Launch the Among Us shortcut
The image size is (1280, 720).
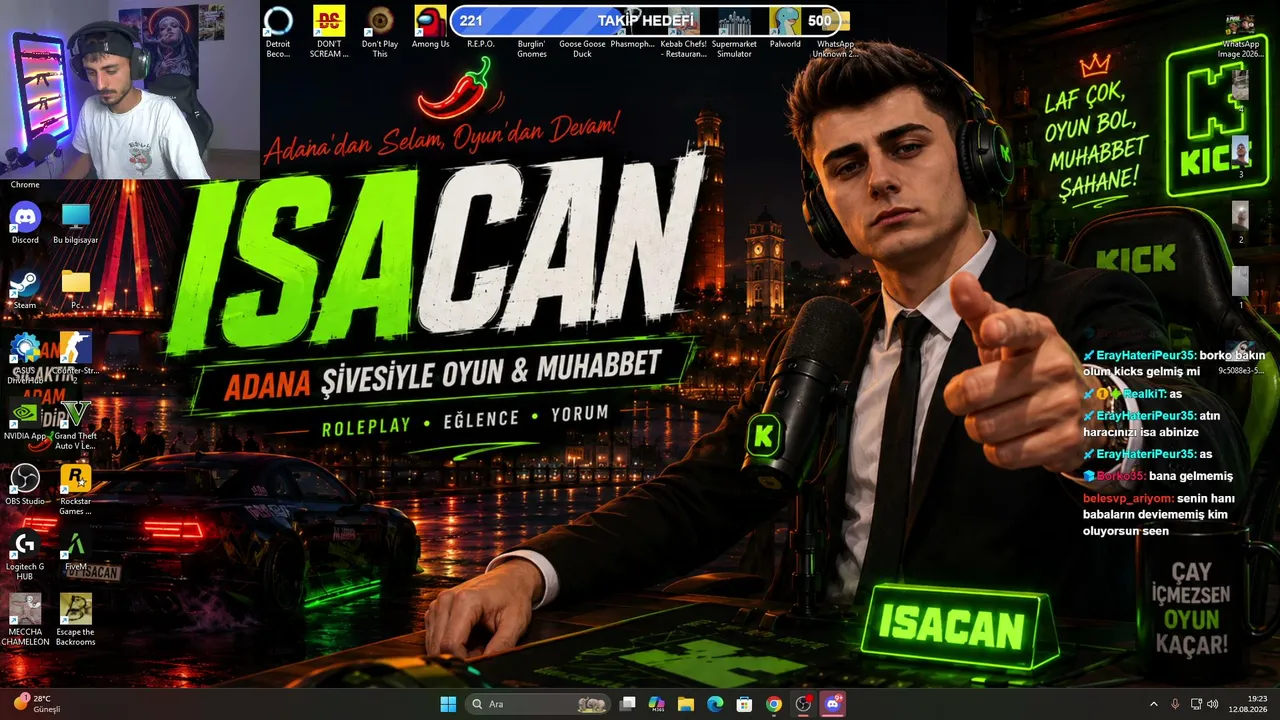(430, 27)
